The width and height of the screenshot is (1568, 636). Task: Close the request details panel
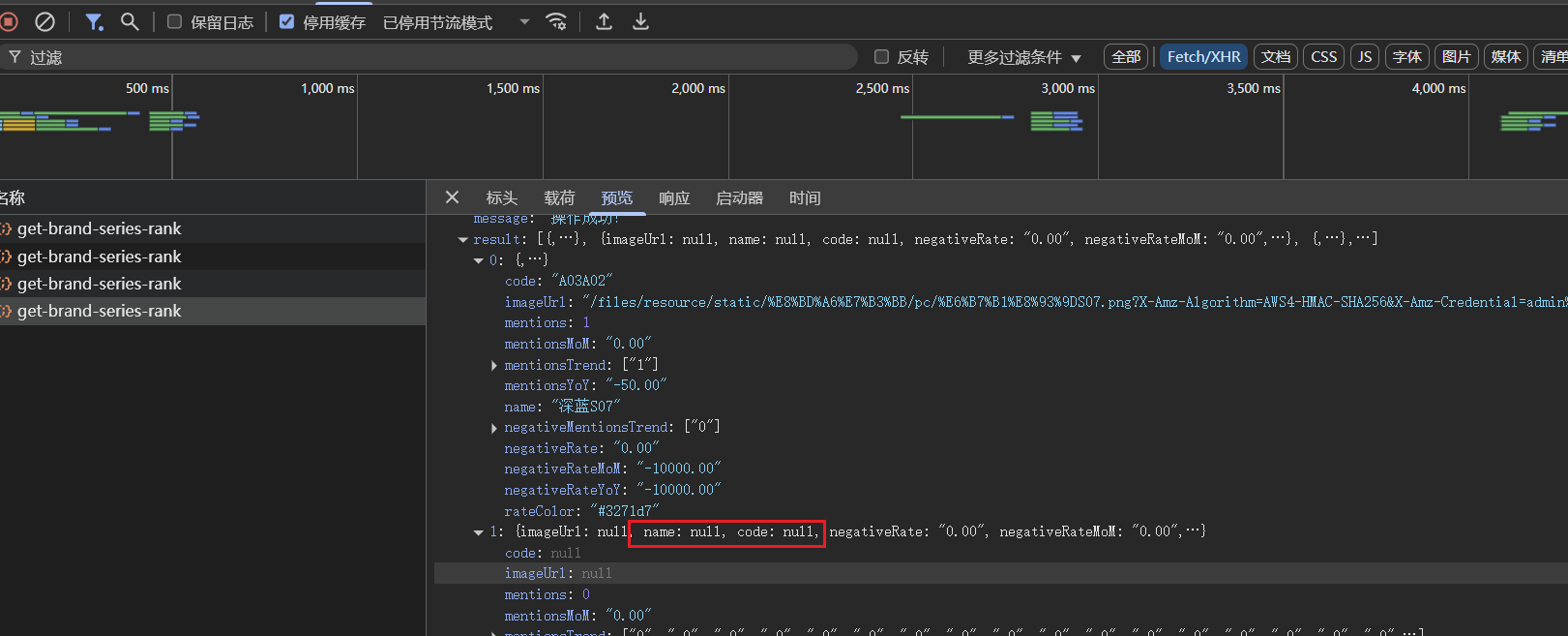[x=452, y=197]
